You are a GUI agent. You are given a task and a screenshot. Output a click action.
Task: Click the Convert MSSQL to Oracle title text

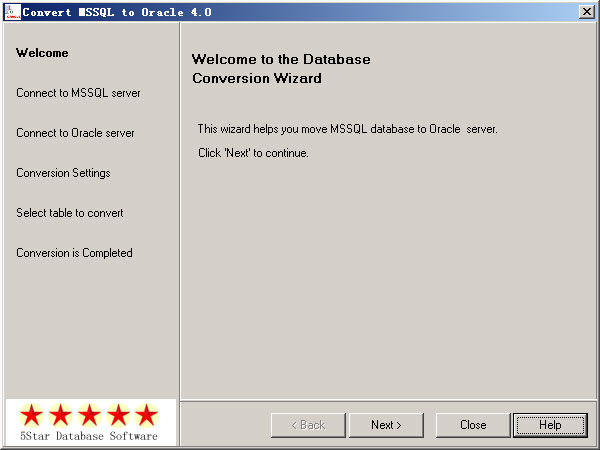[116, 11]
